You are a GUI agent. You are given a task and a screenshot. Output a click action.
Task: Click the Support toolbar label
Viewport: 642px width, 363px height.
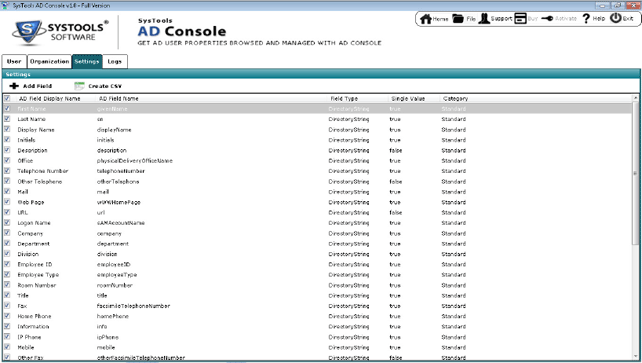point(501,19)
